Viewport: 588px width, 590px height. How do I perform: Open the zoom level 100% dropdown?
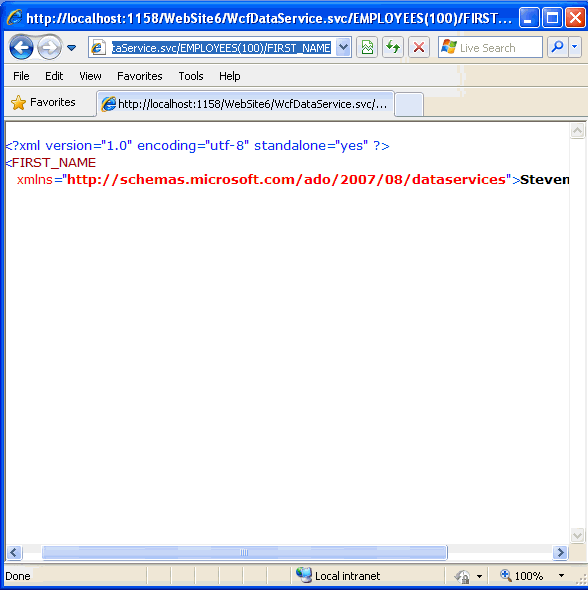point(561,576)
